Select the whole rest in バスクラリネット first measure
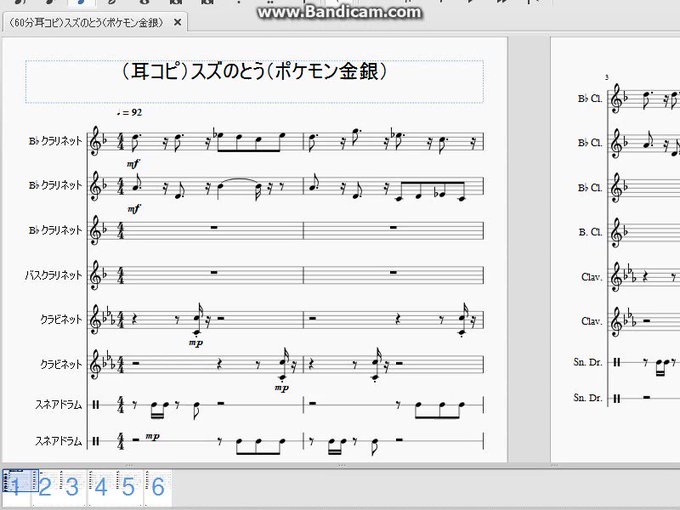The height and width of the screenshot is (510, 680). pos(214,272)
